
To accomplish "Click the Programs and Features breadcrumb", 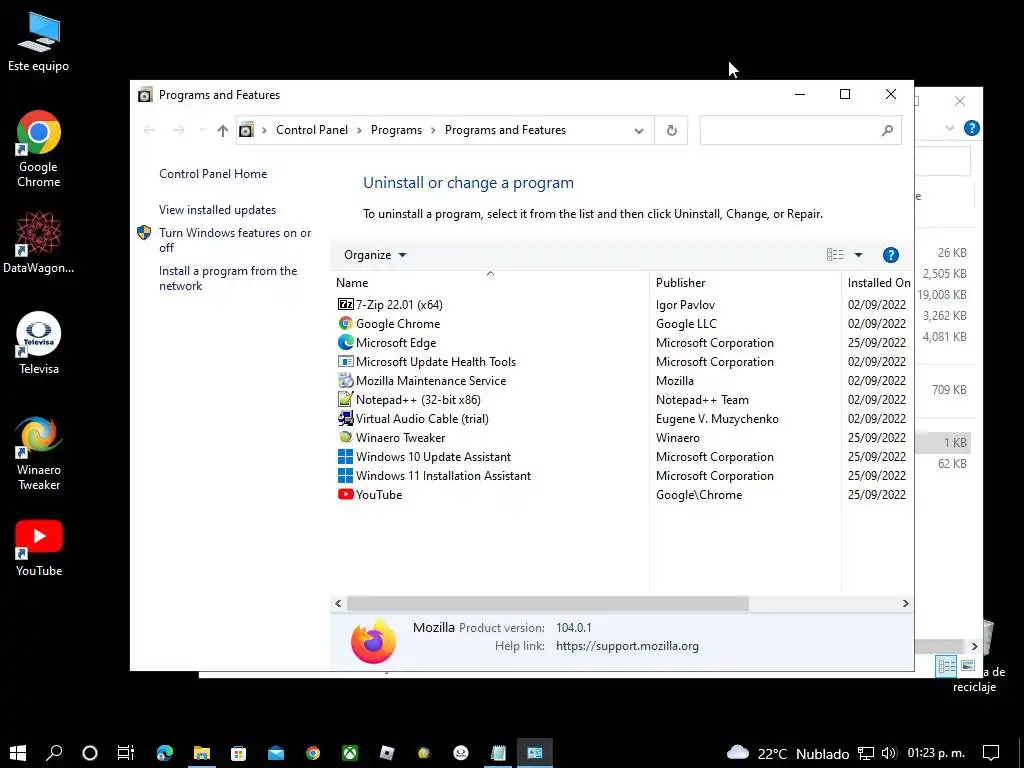I will click(505, 130).
